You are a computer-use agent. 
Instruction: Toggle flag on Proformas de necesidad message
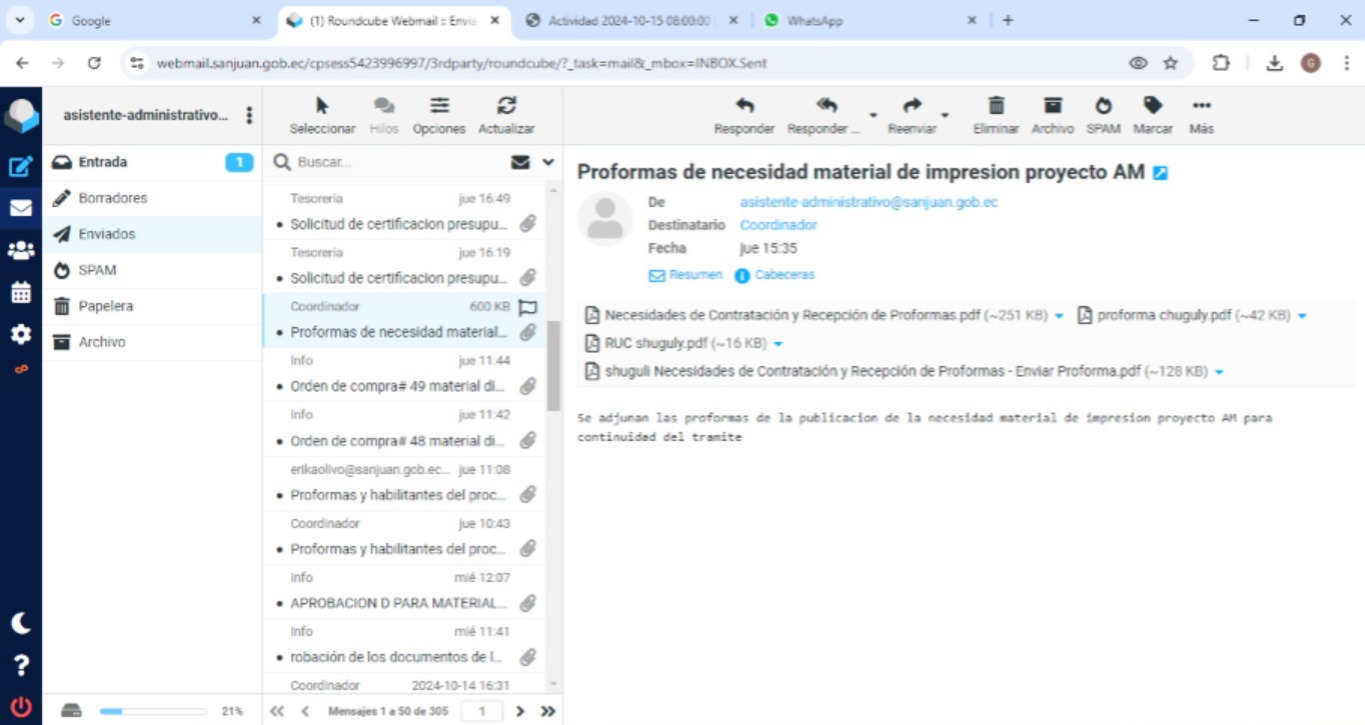tap(528, 307)
